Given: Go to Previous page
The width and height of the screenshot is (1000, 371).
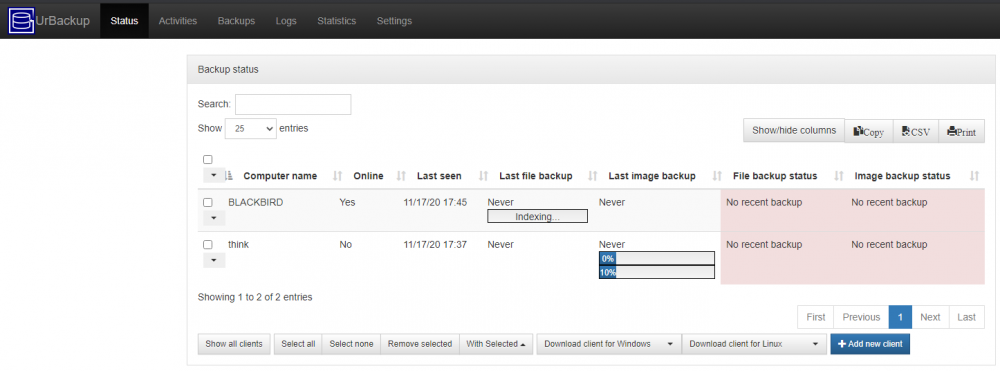Looking at the screenshot, I should [x=862, y=317].
